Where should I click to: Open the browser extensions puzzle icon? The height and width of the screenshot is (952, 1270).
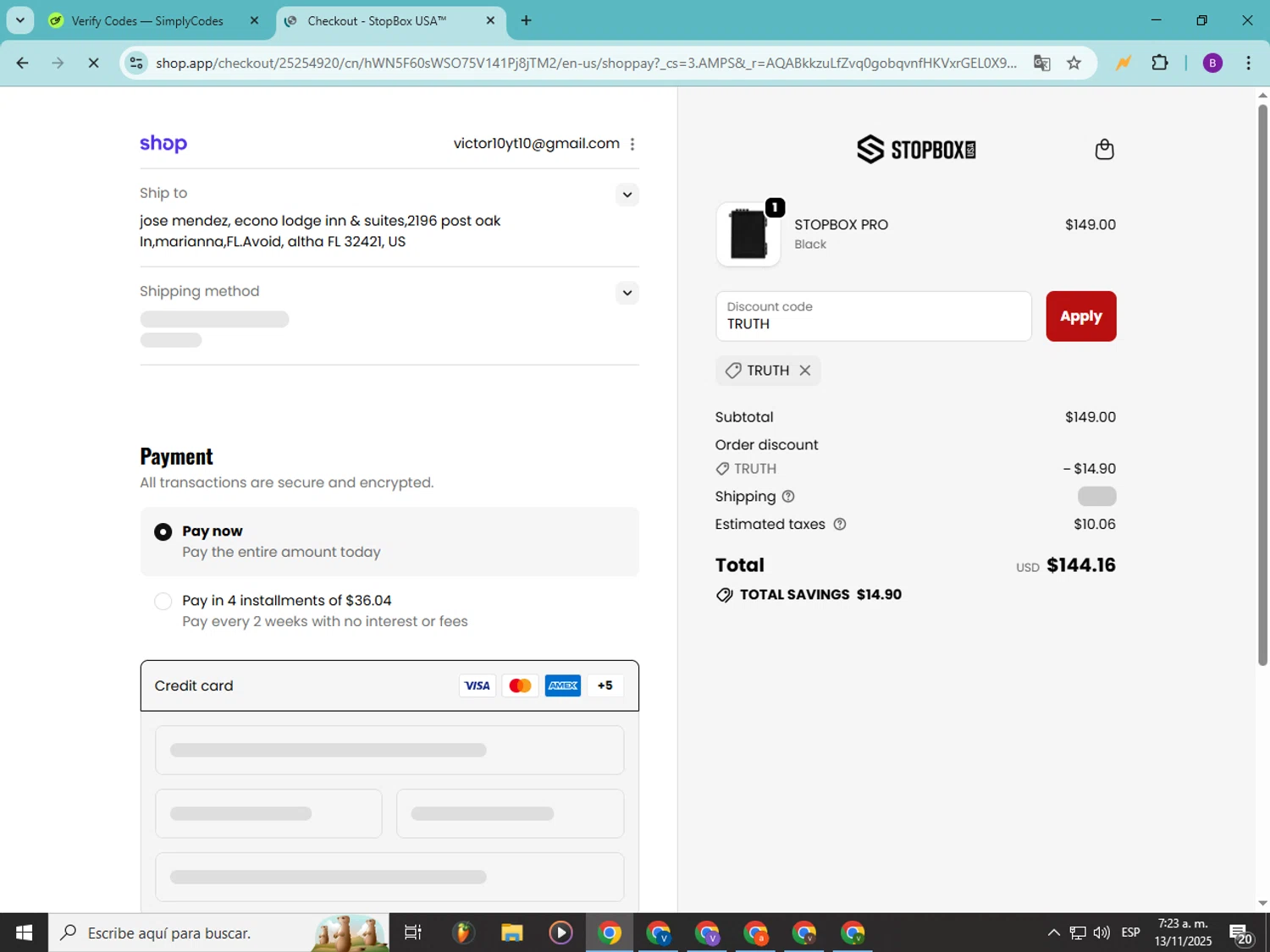pos(1160,63)
